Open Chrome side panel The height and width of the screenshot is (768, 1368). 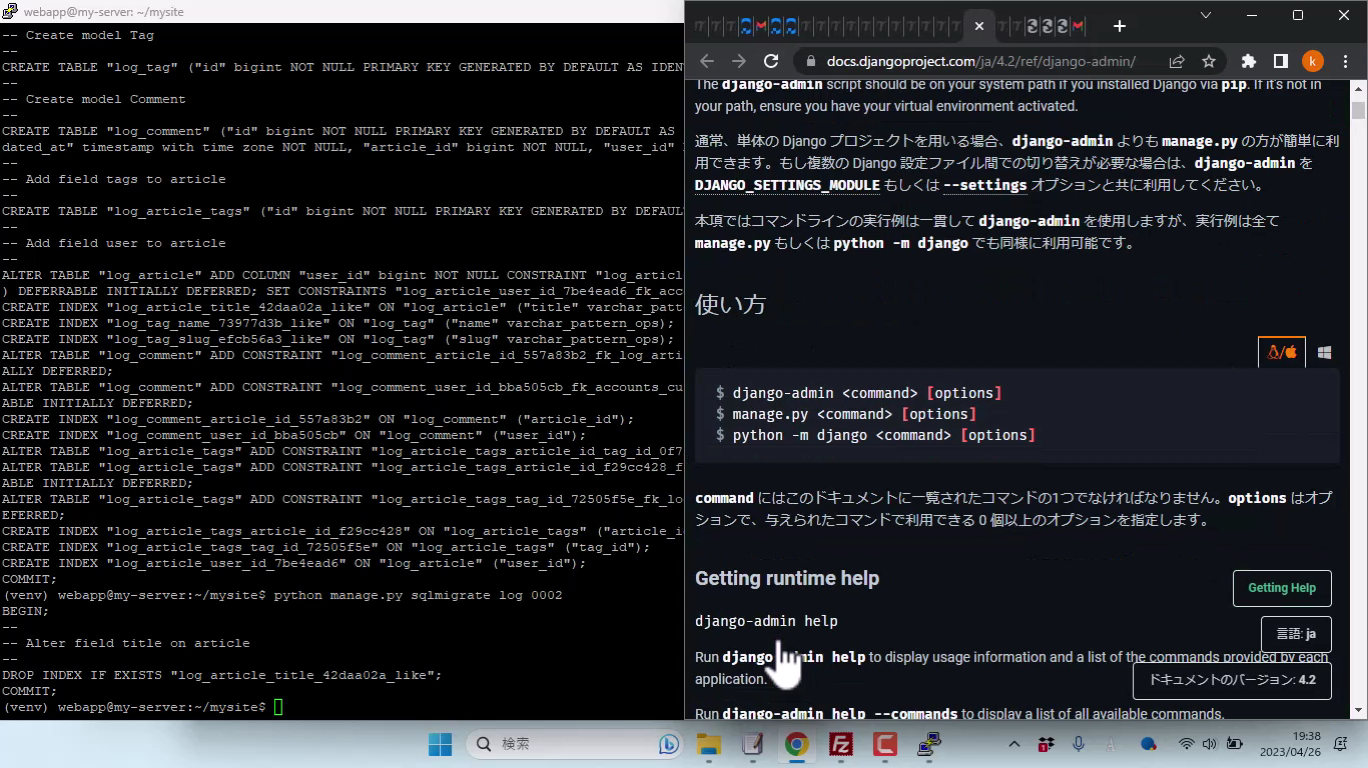click(1281, 61)
